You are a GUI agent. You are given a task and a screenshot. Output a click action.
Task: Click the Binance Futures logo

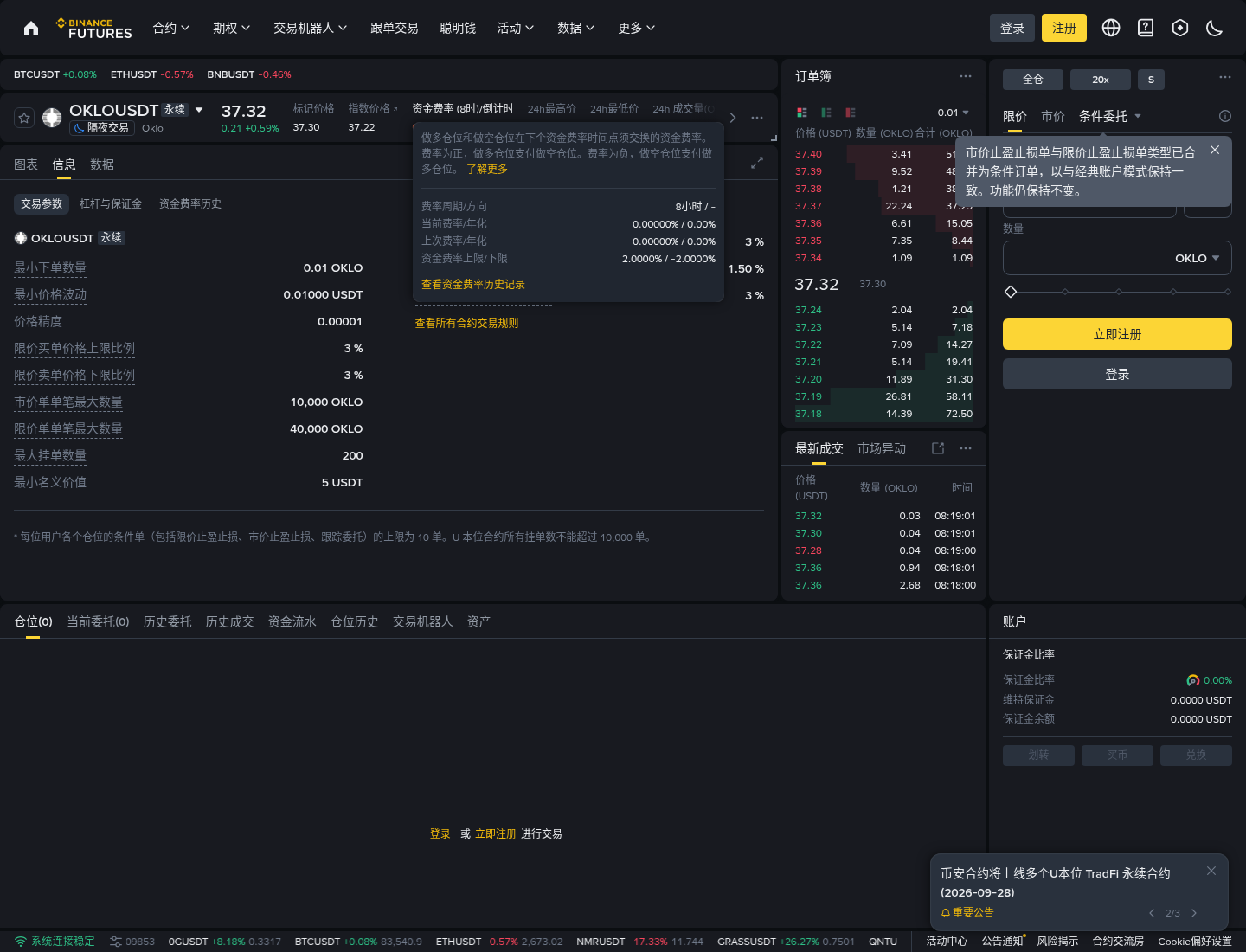tap(93, 29)
